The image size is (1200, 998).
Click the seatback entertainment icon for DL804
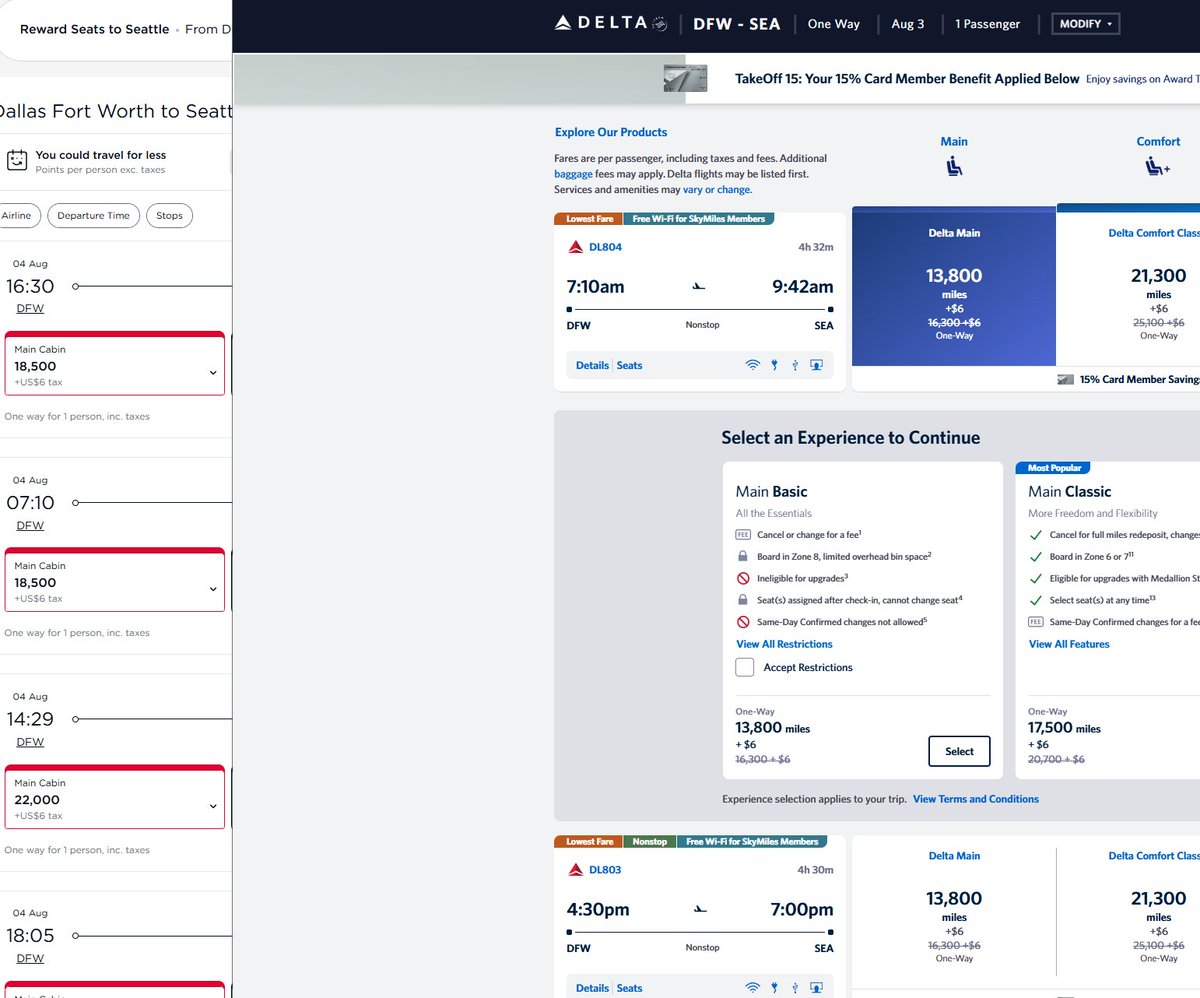tap(816, 366)
